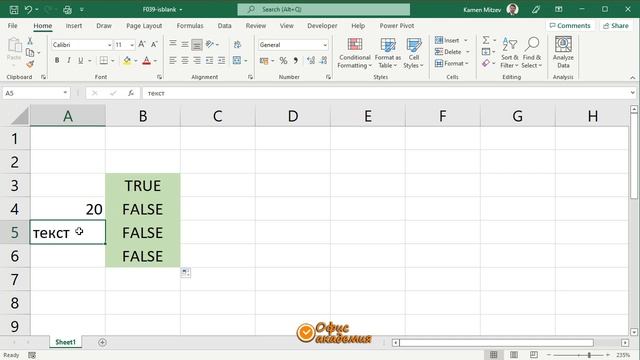This screenshot has width=640, height=360.
Task: Click the Quick Print icon
Action: (67, 9)
